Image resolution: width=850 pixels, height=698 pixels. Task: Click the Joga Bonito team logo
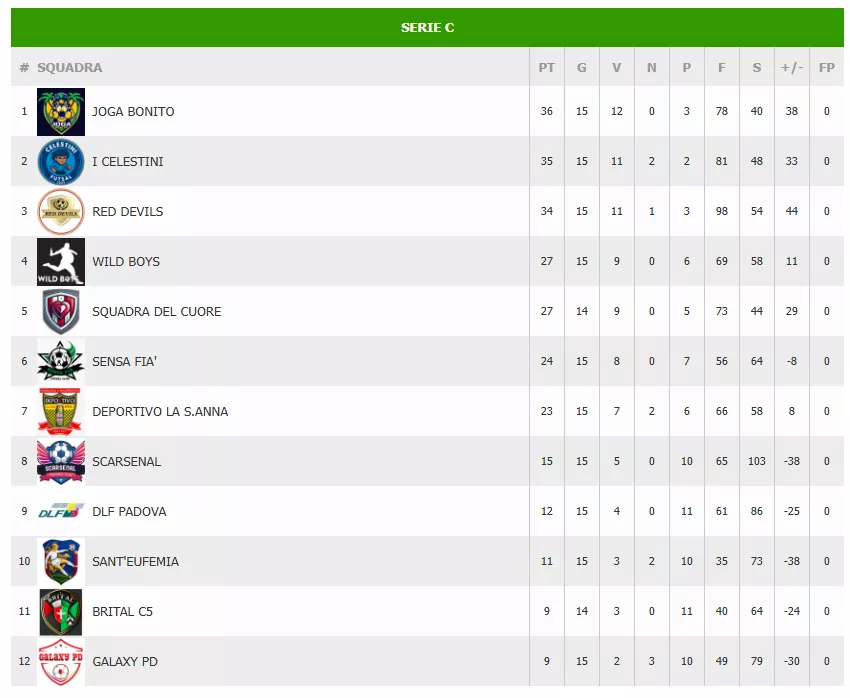(x=61, y=111)
